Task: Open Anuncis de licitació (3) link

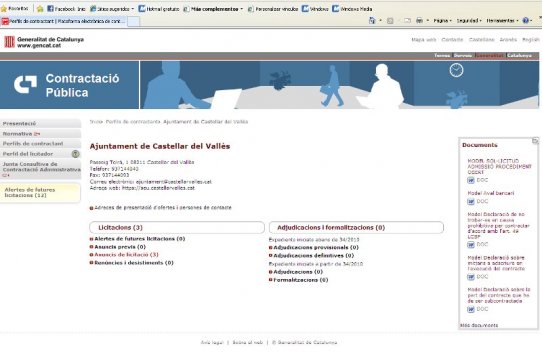Action: [x=126, y=255]
